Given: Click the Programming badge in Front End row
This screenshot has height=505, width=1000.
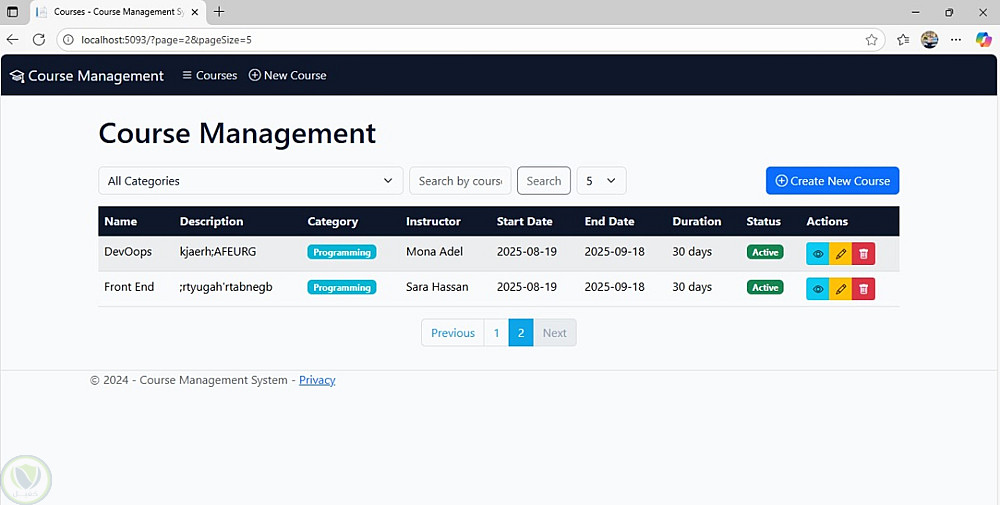Looking at the screenshot, I should (342, 288).
